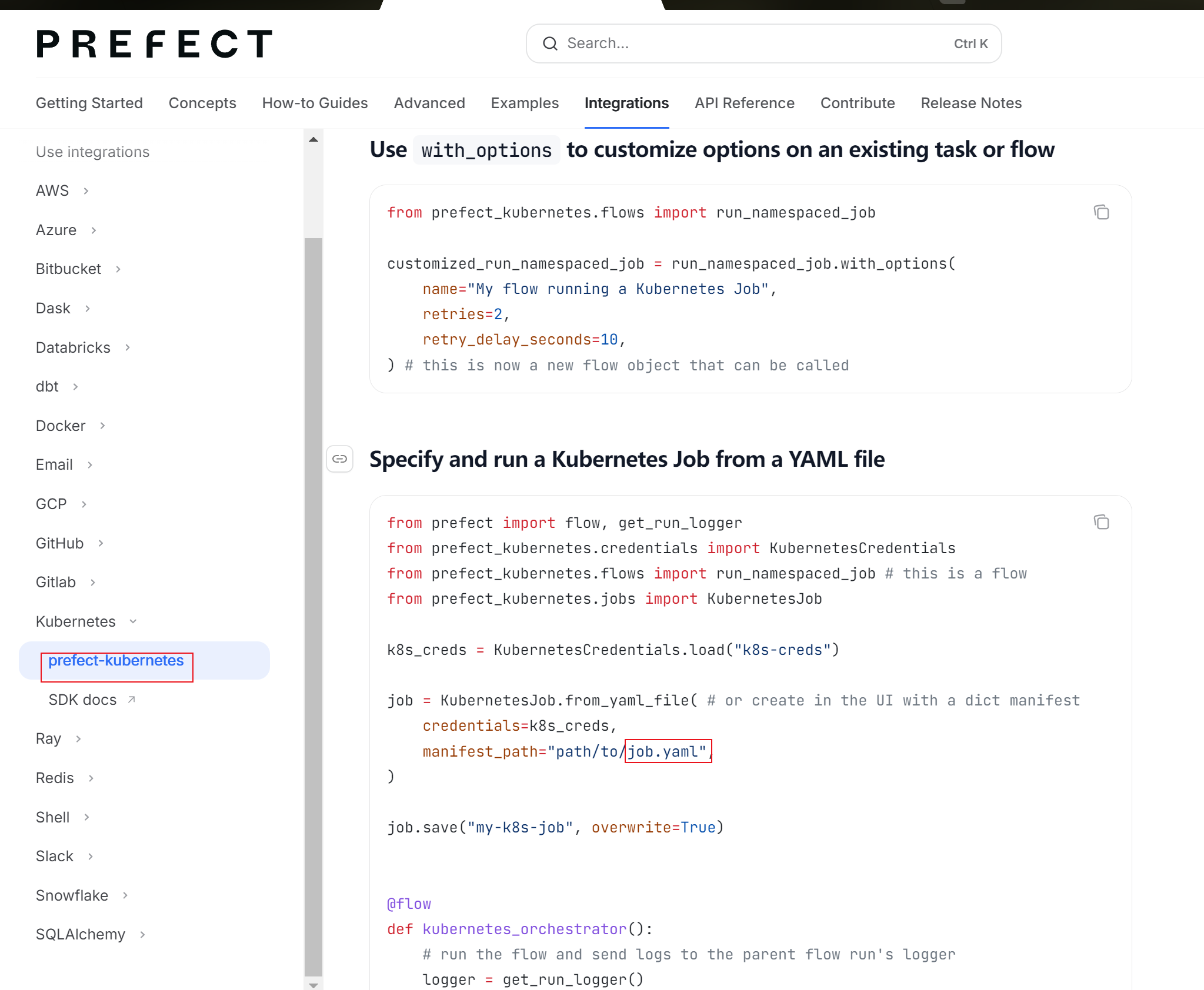Click the sidebar scroll-up arrow
This screenshot has height=990, width=1204.
pos(313,139)
